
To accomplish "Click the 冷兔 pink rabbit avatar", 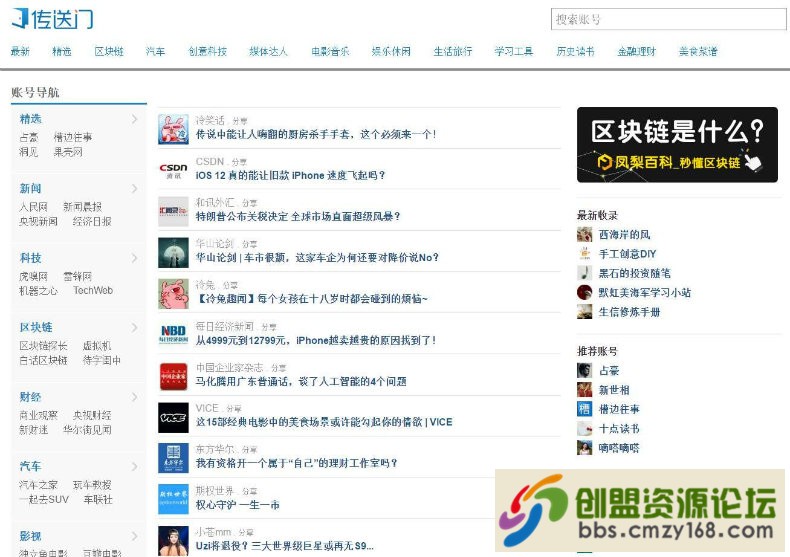I will (x=173, y=294).
